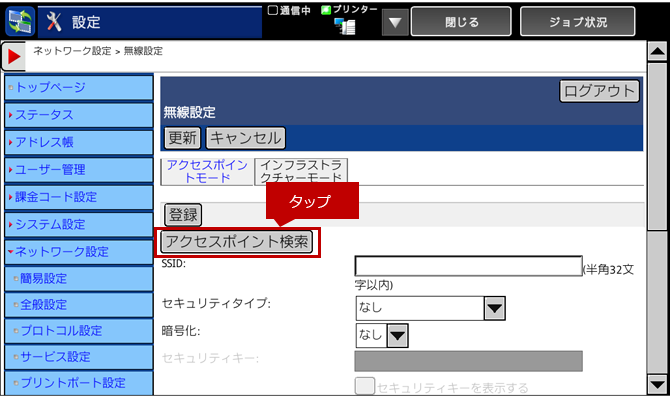The height and width of the screenshot is (396, 670).
Task: Open the セキュリティタイプ dropdown
Action: click(x=430, y=308)
